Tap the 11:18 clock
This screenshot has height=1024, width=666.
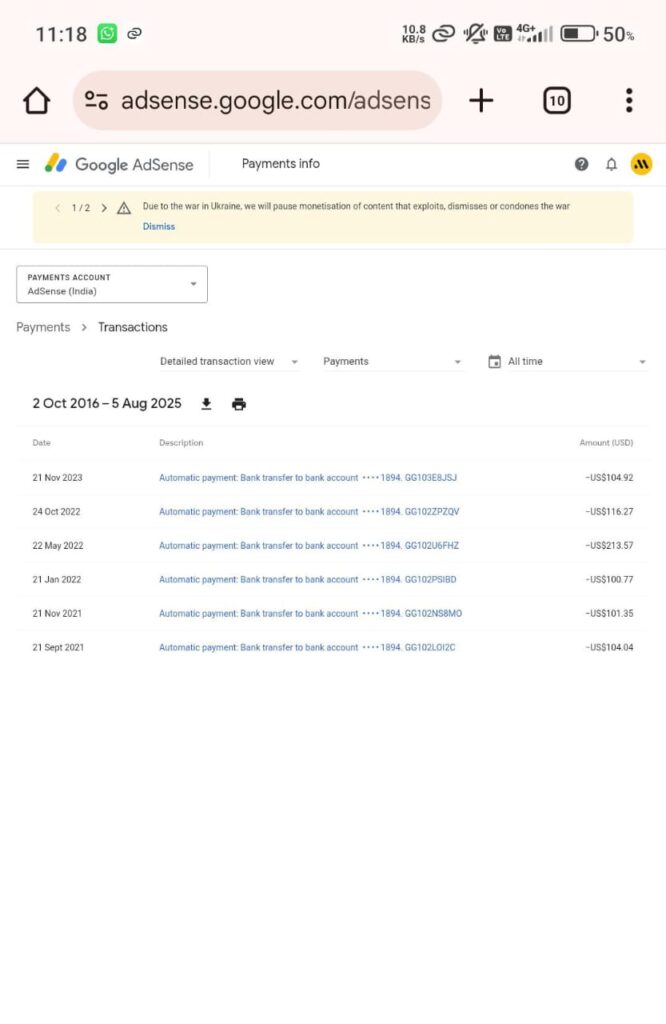tap(61, 34)
